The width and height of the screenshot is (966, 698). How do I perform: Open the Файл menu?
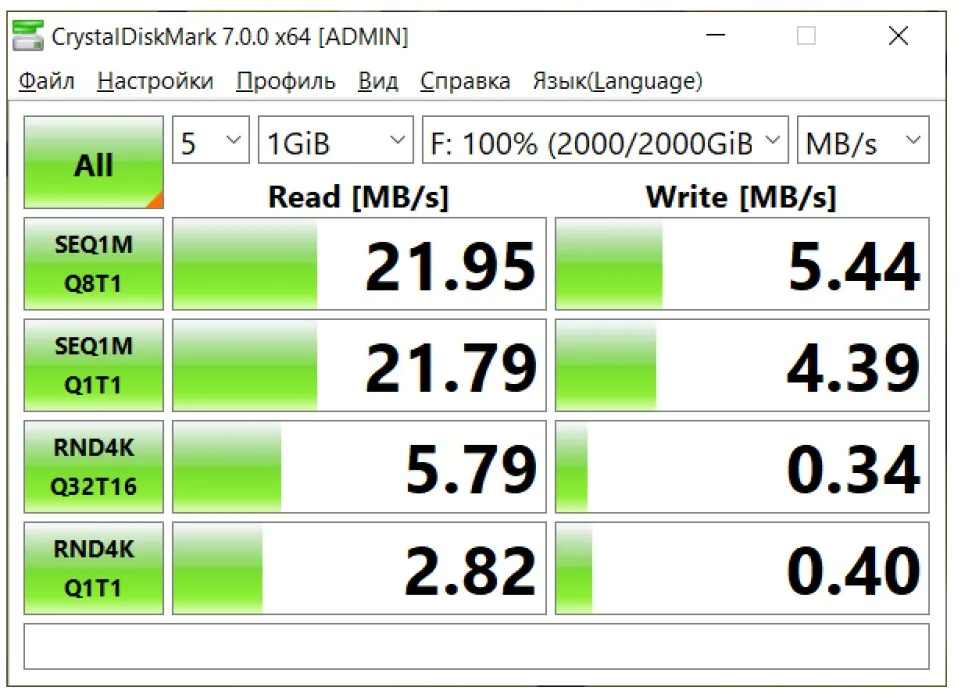(x=46, y=81)
